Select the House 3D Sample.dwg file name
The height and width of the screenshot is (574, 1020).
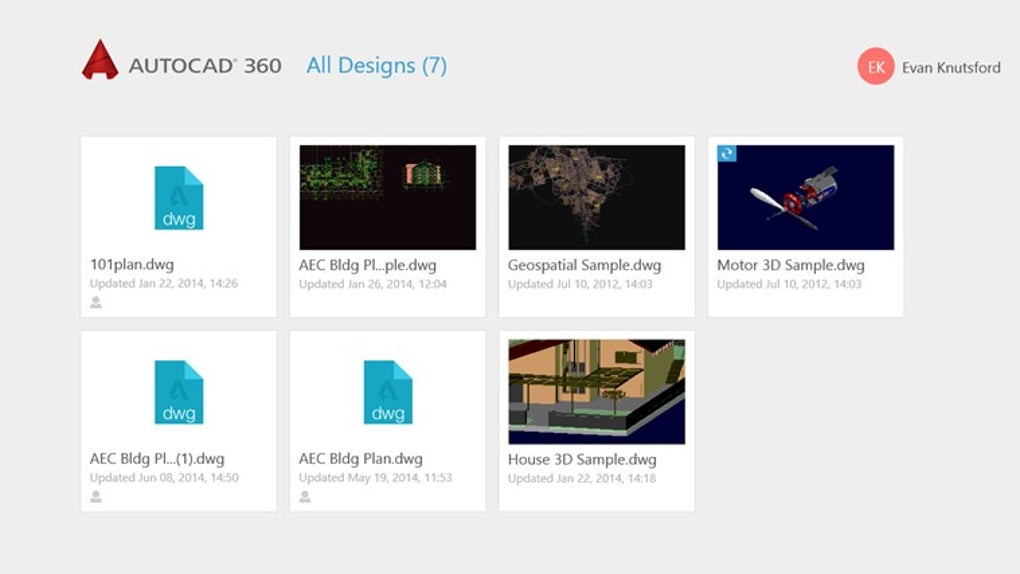[x=582, y=459]
